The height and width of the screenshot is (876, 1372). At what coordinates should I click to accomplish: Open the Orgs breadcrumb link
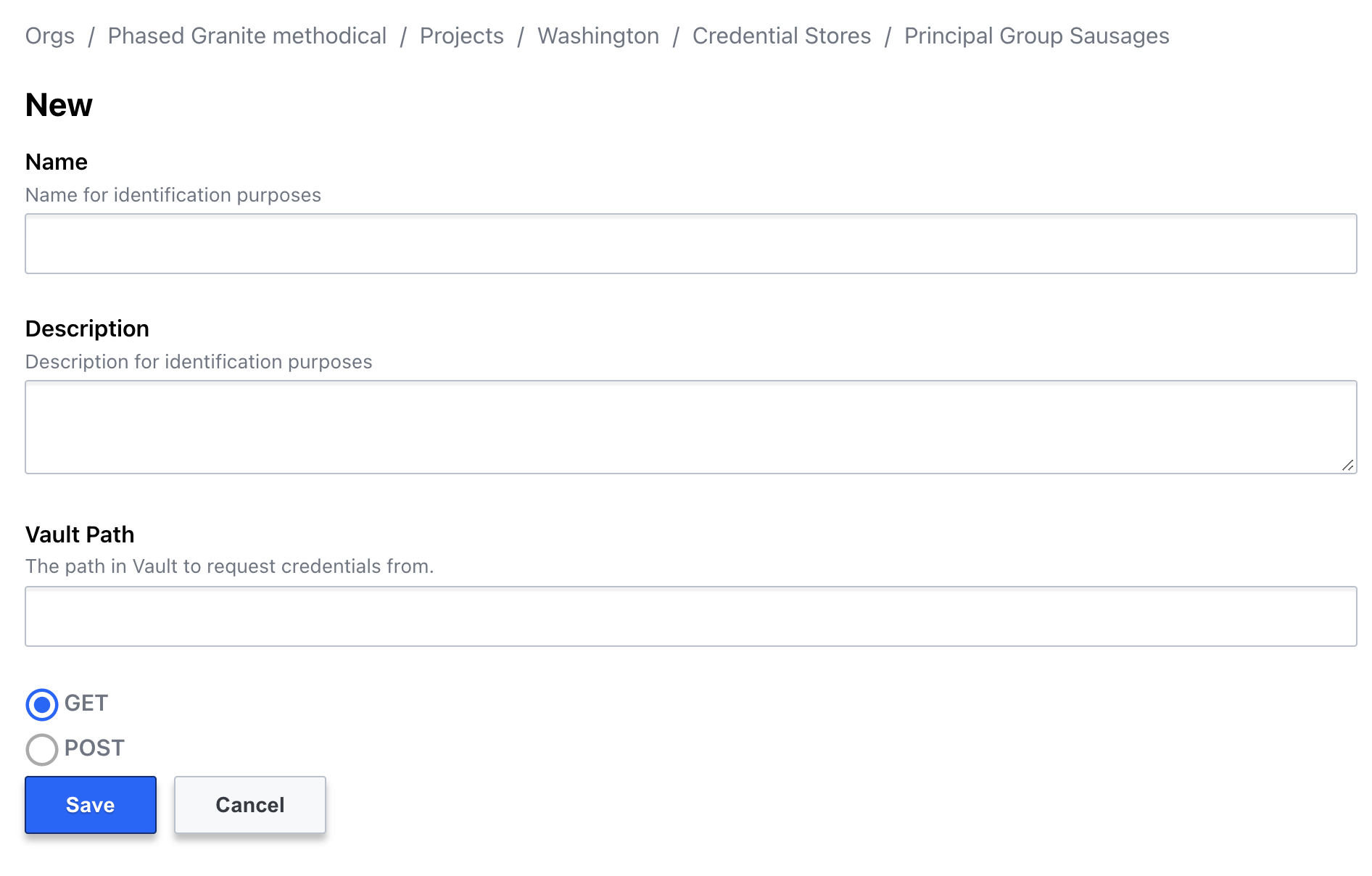click(50, 36)
